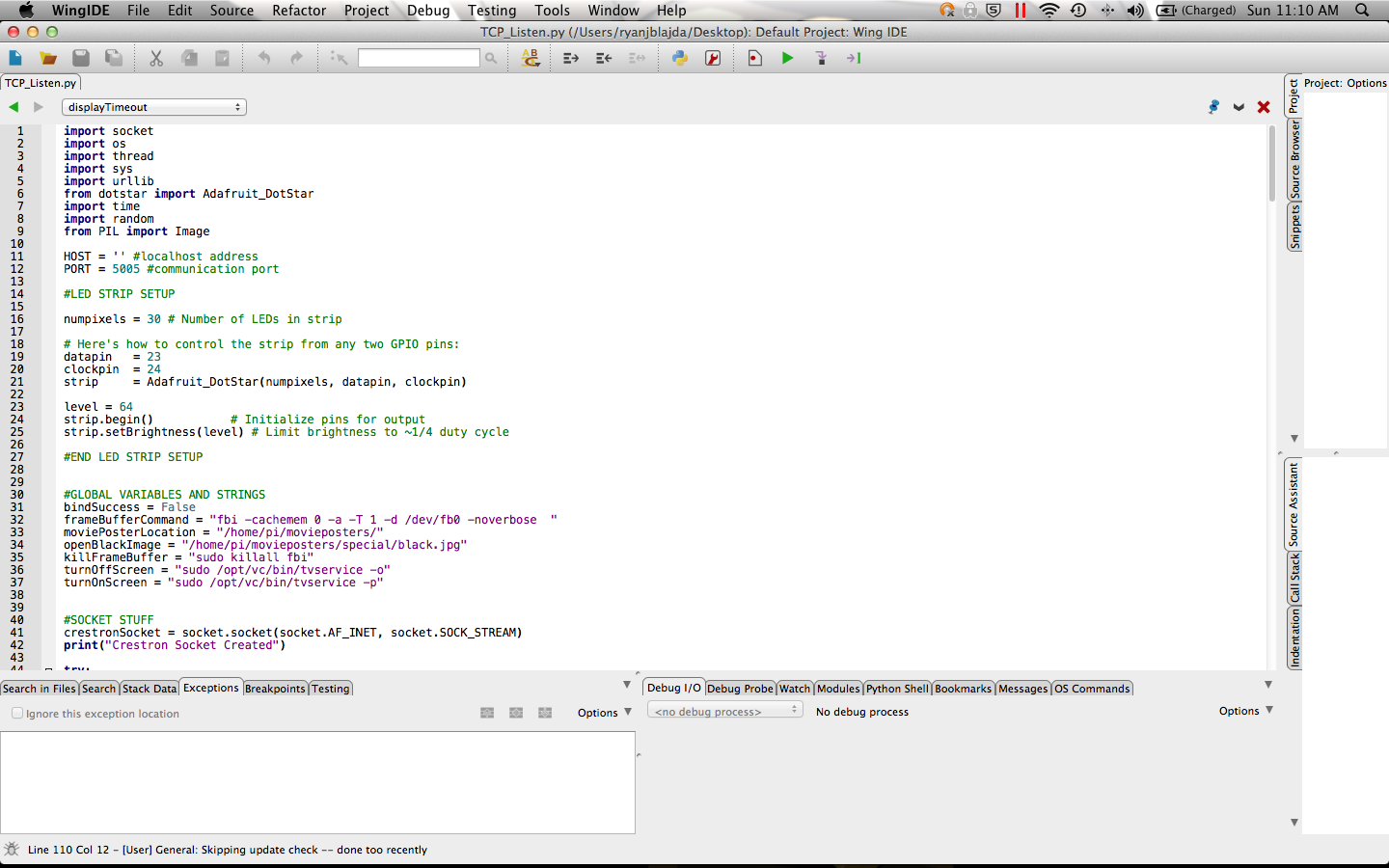This screenshot has width=1389, height=868.
Task: Switch to the Python Shell tab
Action: [x=897, y=689]
